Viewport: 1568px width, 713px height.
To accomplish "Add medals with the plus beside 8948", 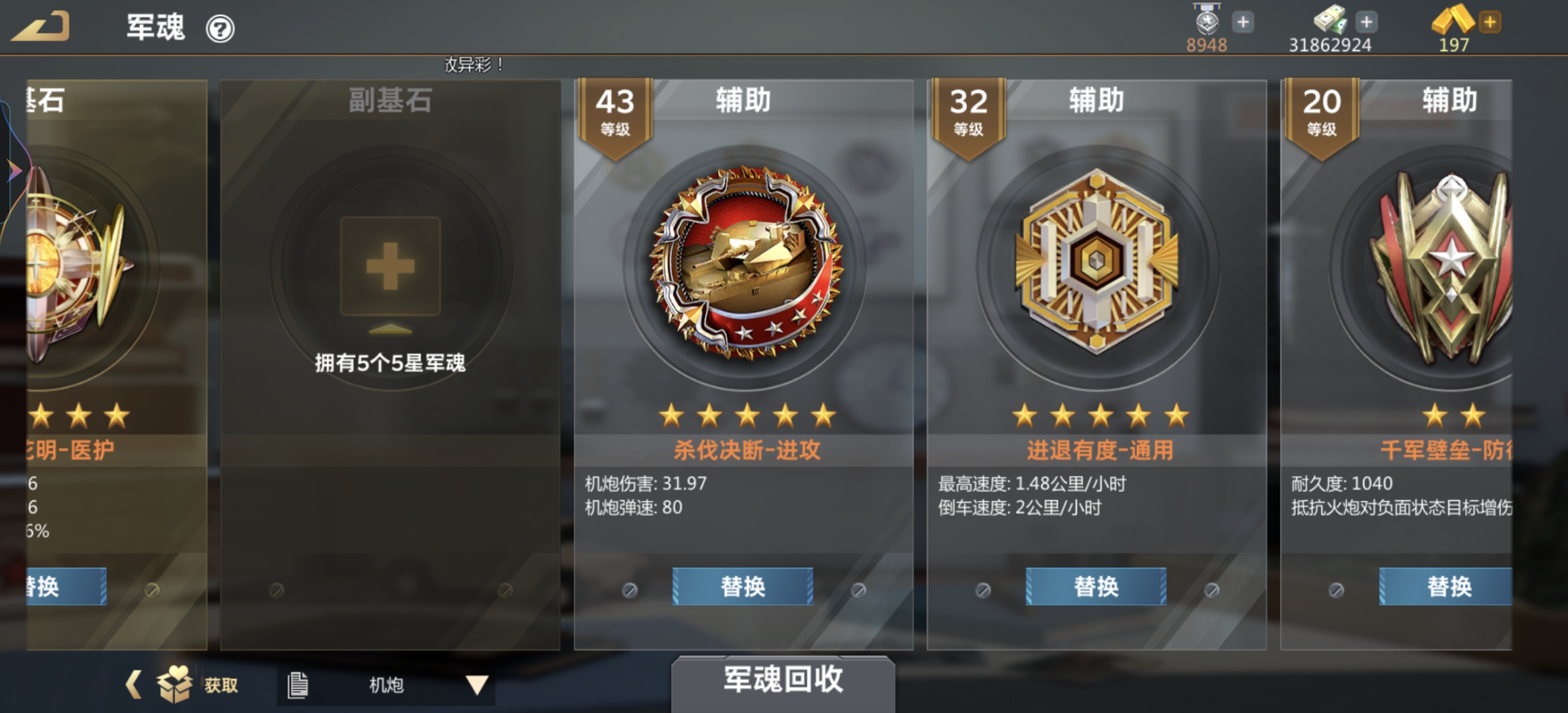I will click(1243, 23).
